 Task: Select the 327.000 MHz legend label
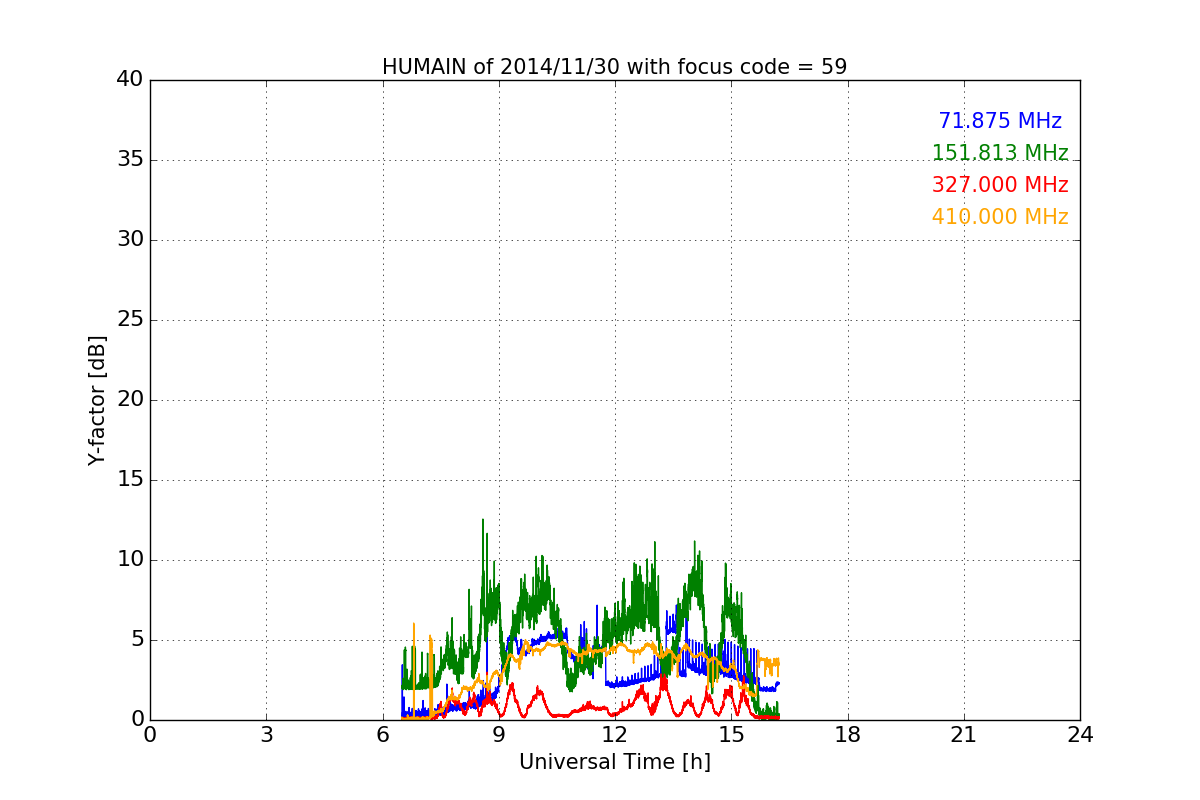[1000, 185]
